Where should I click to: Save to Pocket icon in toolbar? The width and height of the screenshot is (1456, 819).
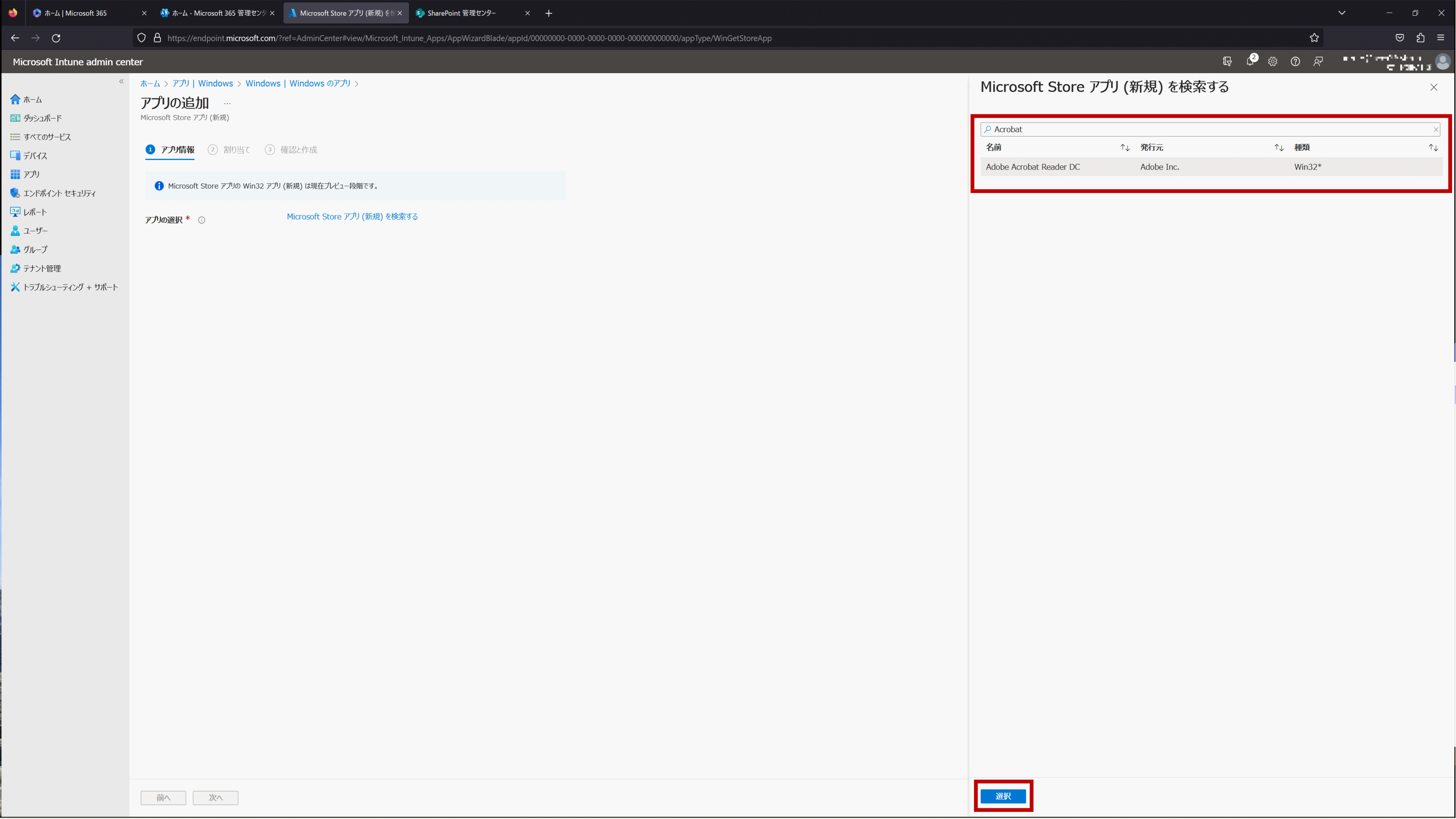click(x=1400, y=38)
